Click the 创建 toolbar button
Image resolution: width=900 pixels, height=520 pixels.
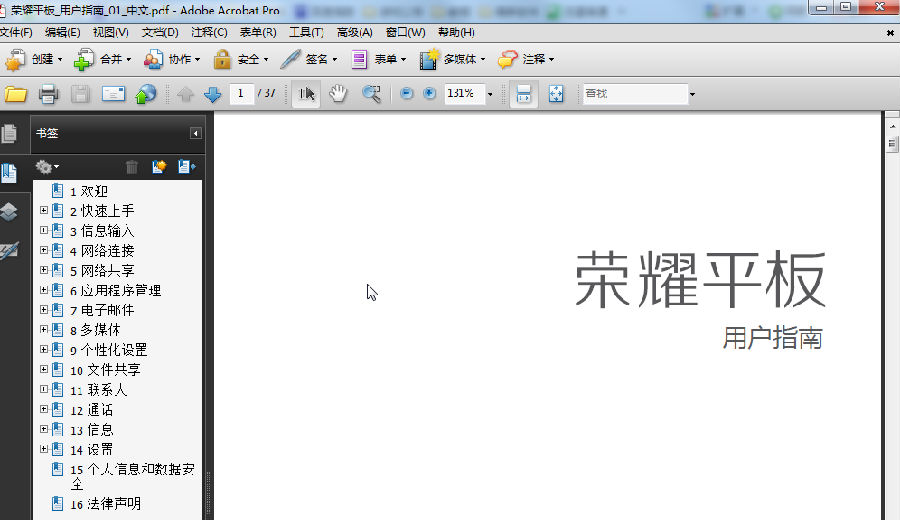(x=34, y=59)
